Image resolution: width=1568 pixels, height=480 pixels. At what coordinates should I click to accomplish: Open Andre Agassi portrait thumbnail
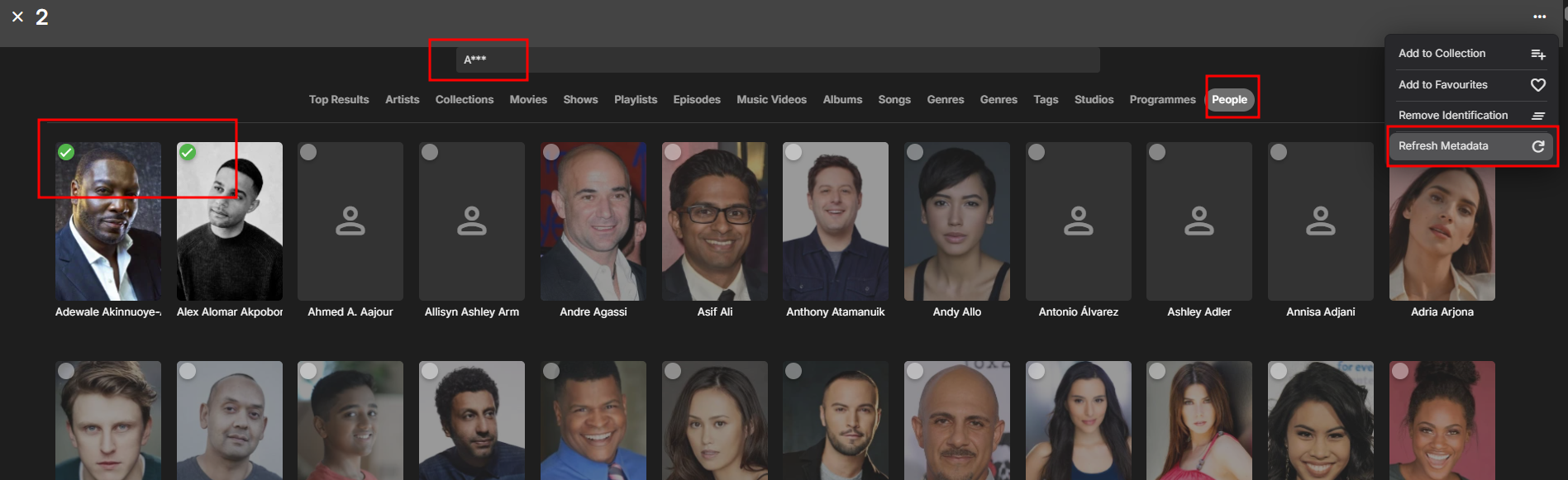coord(593,221)
